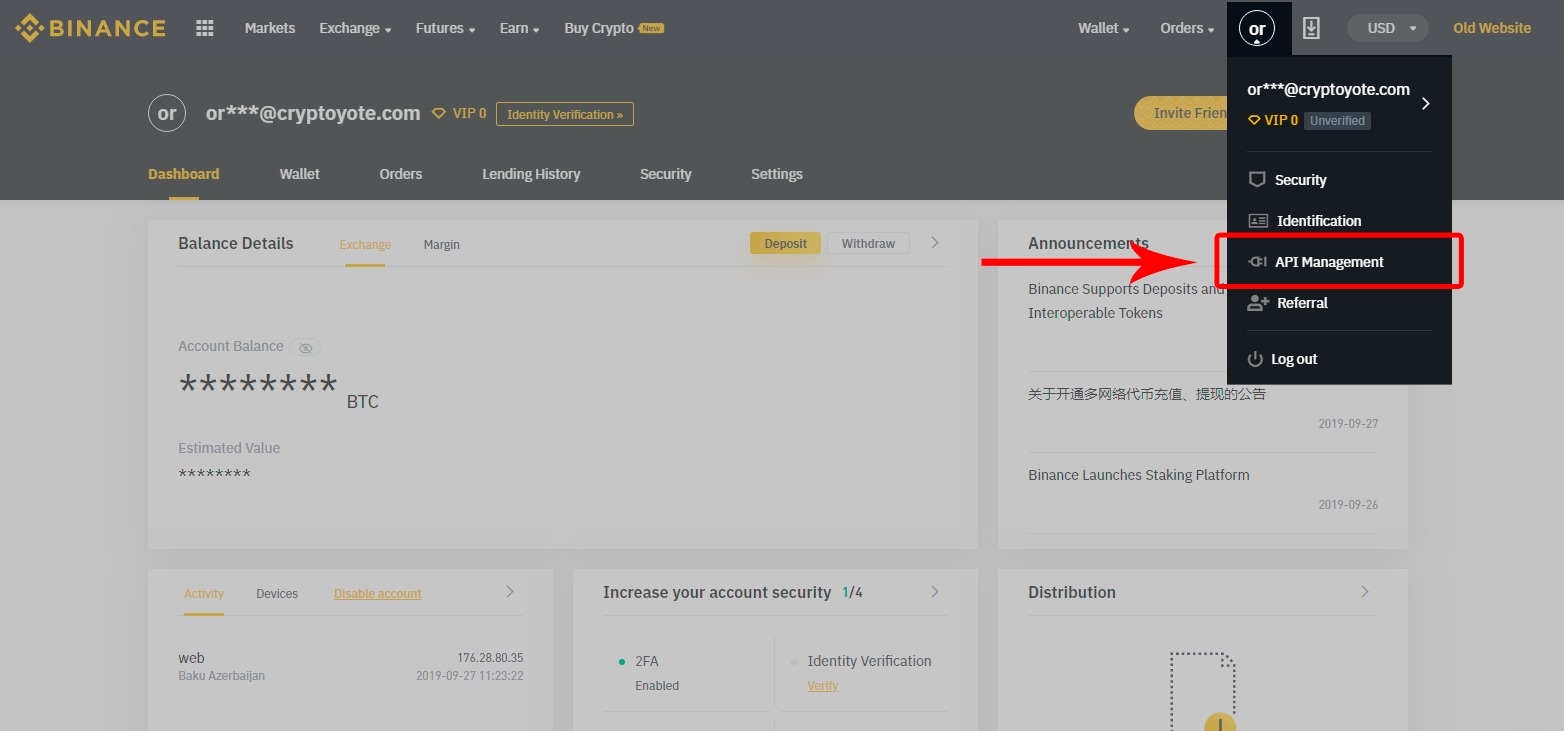Click the Binance logo
The width and height of the screenshot is (1564, 731).
click(90, 28)
